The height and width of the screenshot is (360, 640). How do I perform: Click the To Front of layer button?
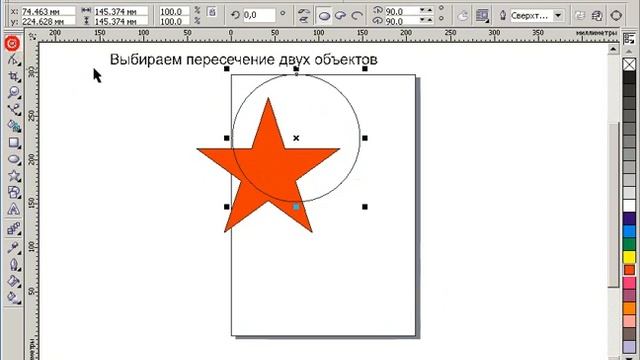pos(580,16)
